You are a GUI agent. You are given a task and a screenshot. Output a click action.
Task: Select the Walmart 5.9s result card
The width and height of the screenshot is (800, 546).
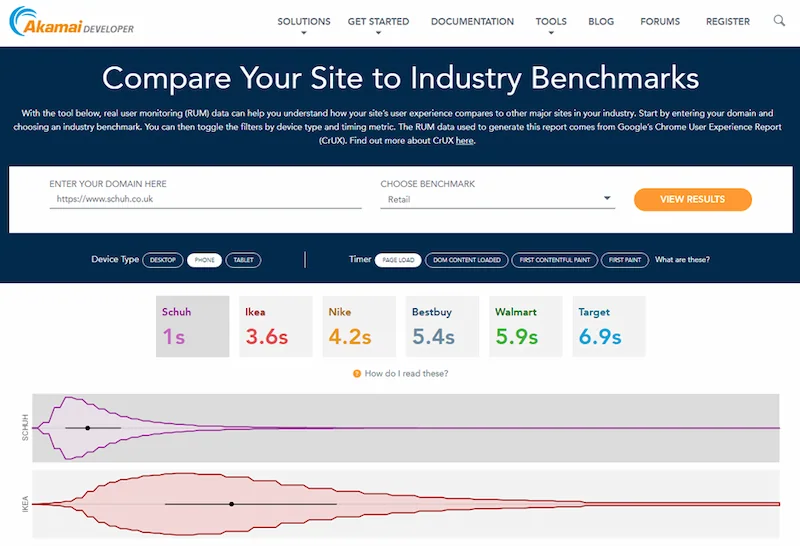526,326
